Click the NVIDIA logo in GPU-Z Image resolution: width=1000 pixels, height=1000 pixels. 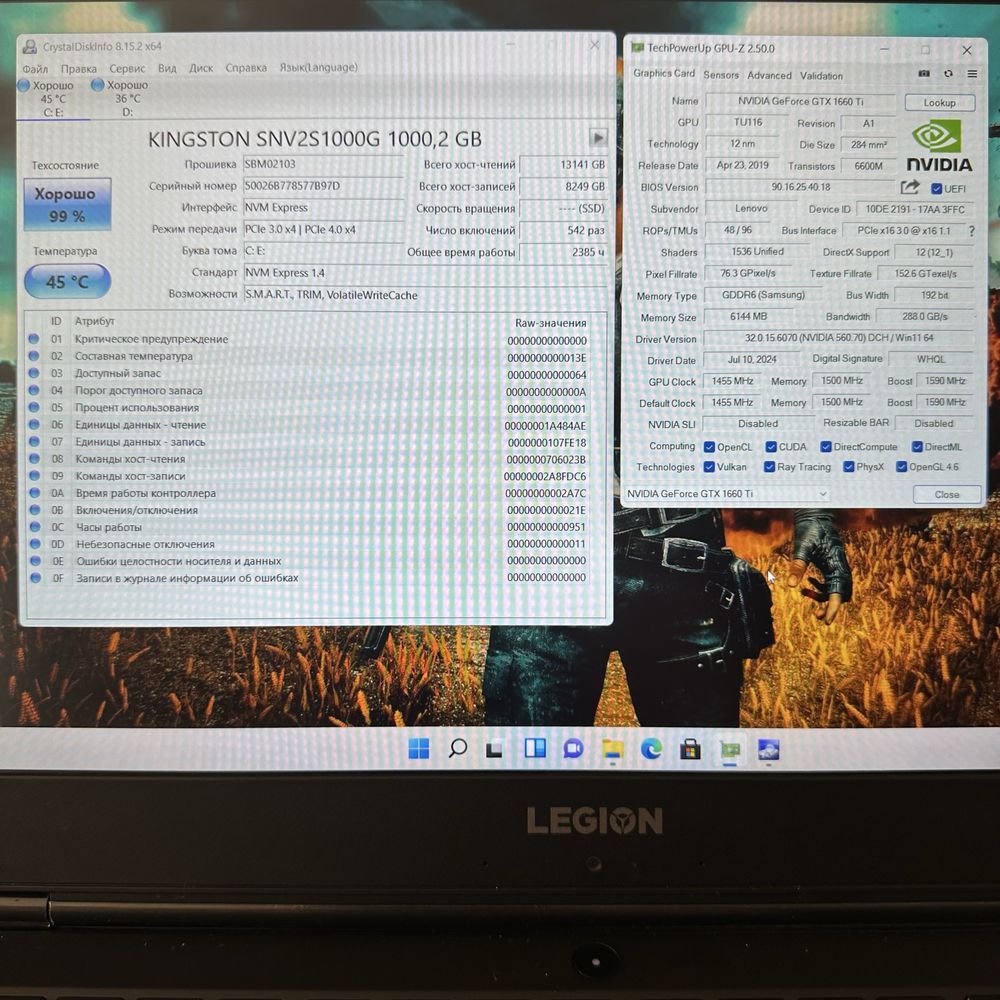[x=939, y=147]
